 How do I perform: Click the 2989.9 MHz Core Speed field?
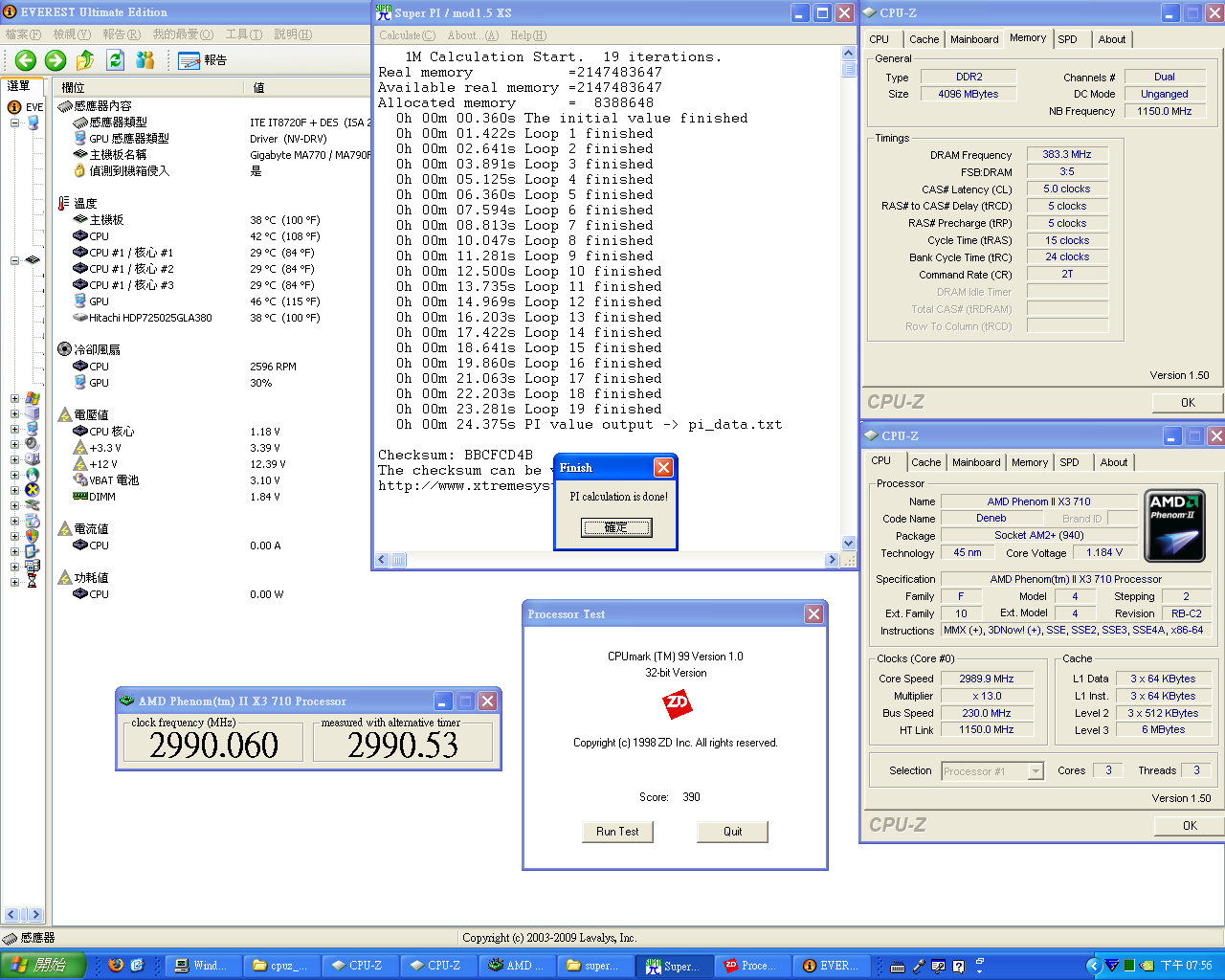[x=986, y=679]
